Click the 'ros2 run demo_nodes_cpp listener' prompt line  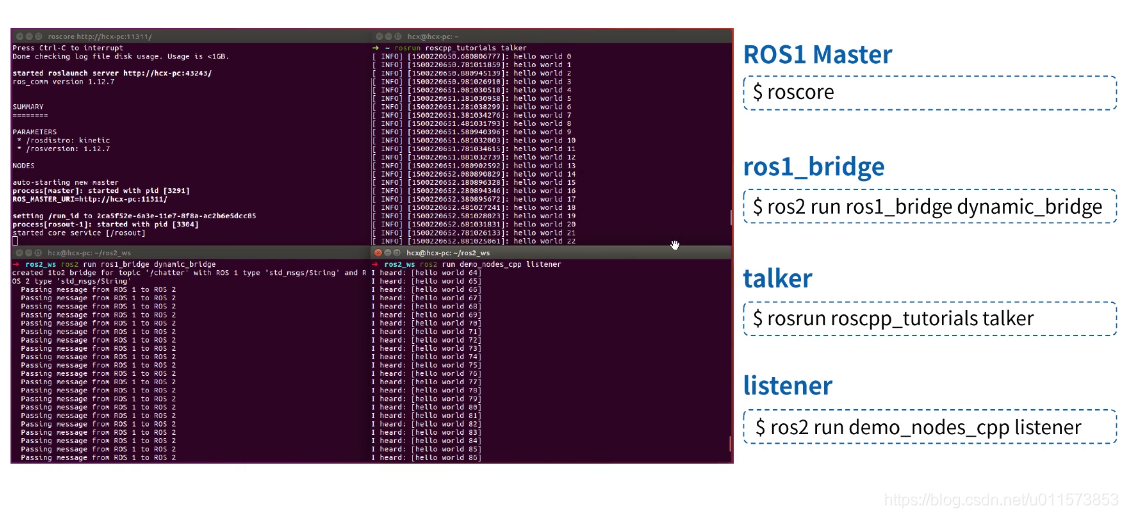(x=467, y=265)
